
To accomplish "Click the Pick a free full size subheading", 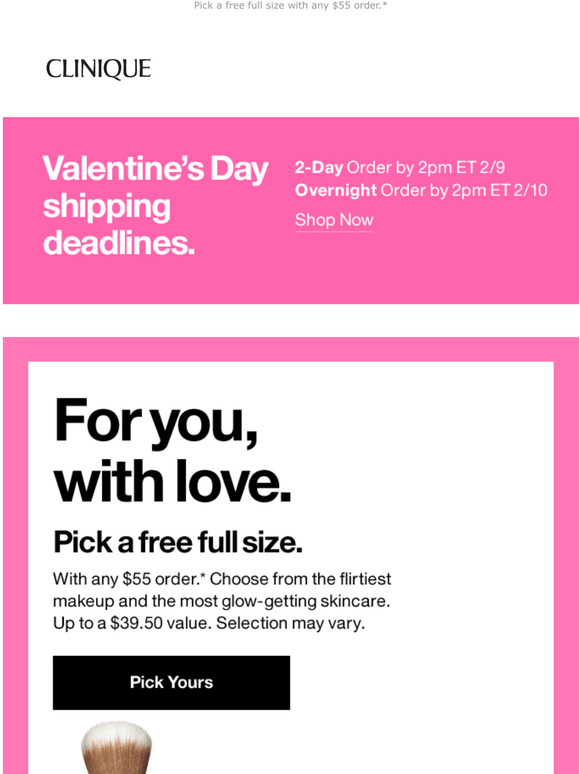I will click(178, 542).
